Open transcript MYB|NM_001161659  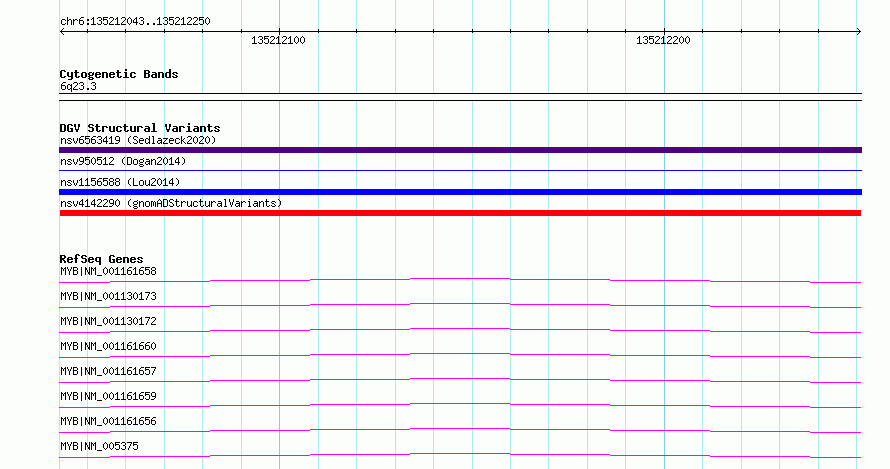[x=108, y=396]
